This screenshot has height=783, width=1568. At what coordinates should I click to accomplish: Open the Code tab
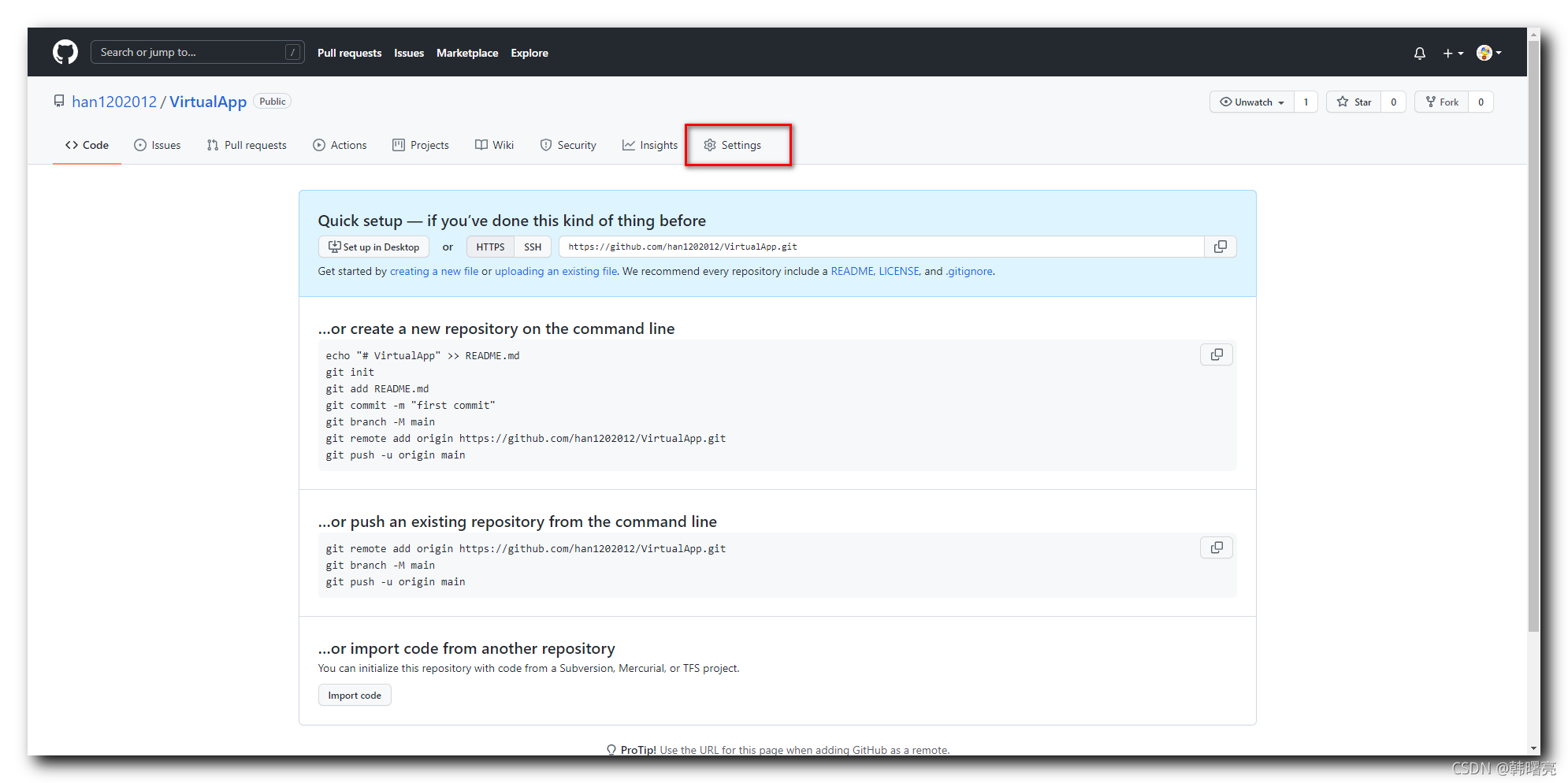(x=87, y=145)
